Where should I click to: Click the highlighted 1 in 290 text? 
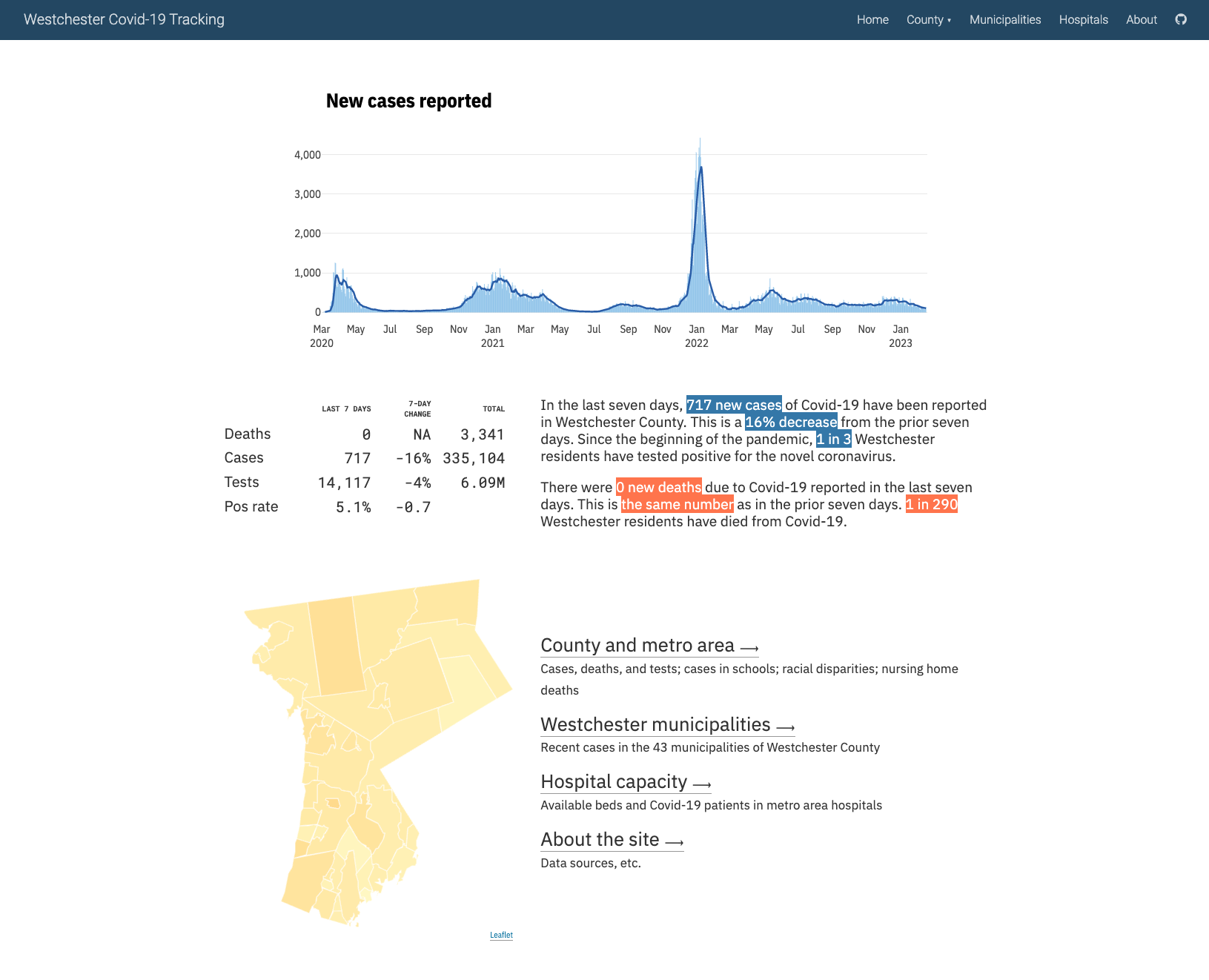tap(931, 504)
